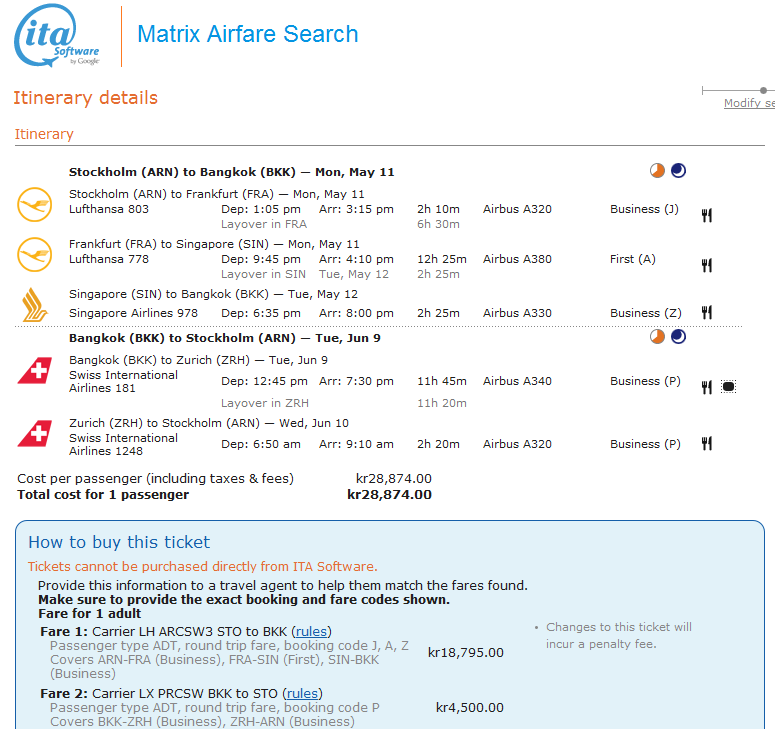Click the Business (Z) cabin text

pos(646,313)
